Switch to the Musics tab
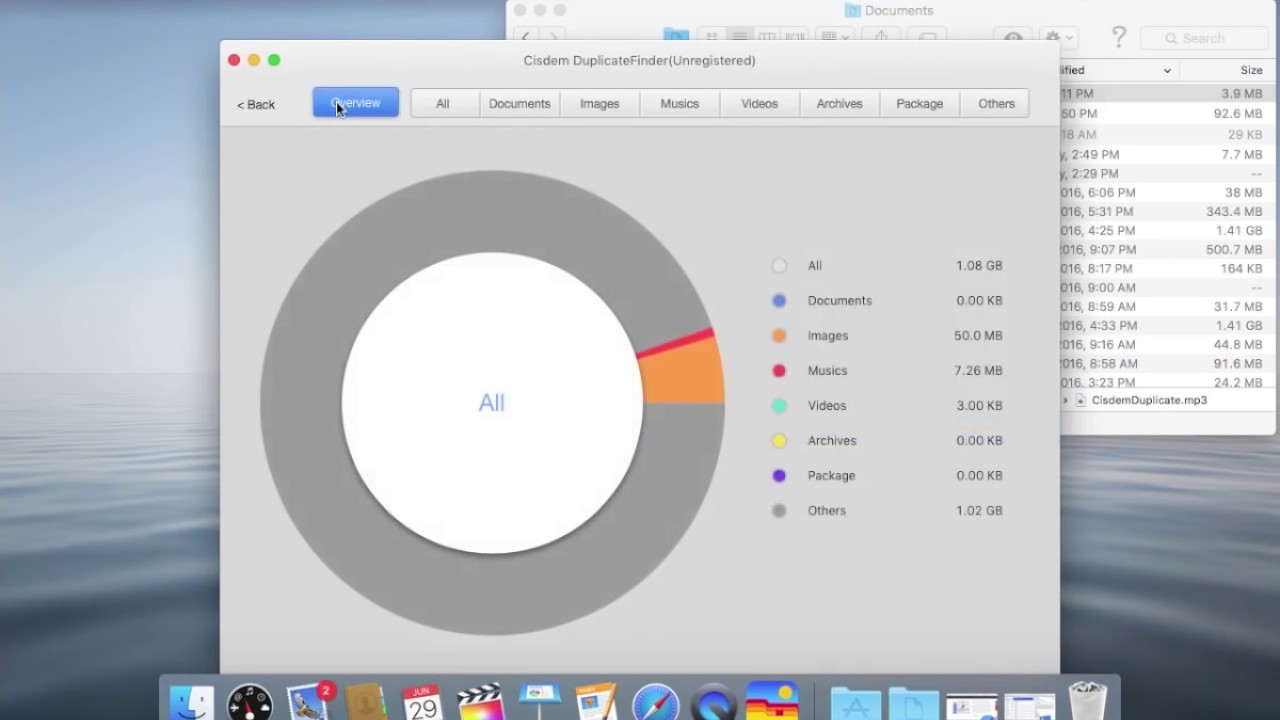This screenshot has width=1280, height=720. (x=680, y=104)
